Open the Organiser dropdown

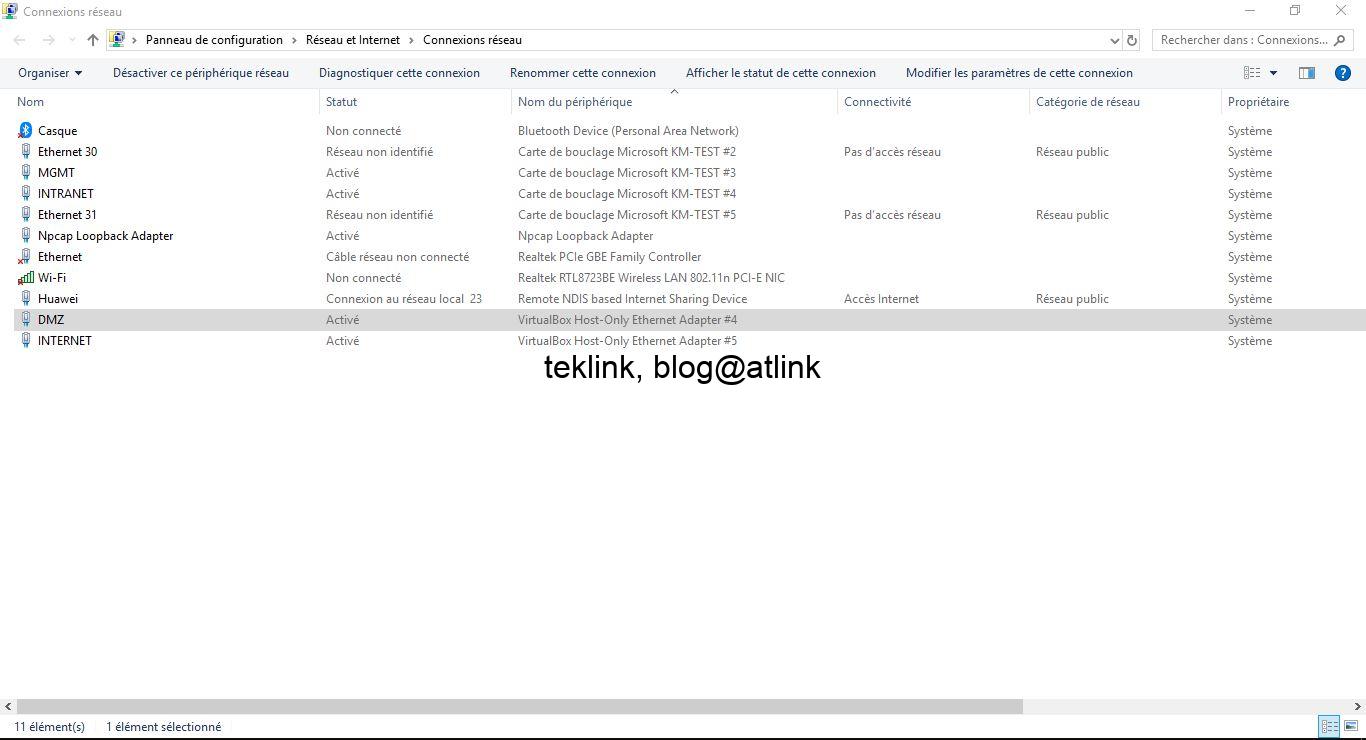tap(49, 72)
